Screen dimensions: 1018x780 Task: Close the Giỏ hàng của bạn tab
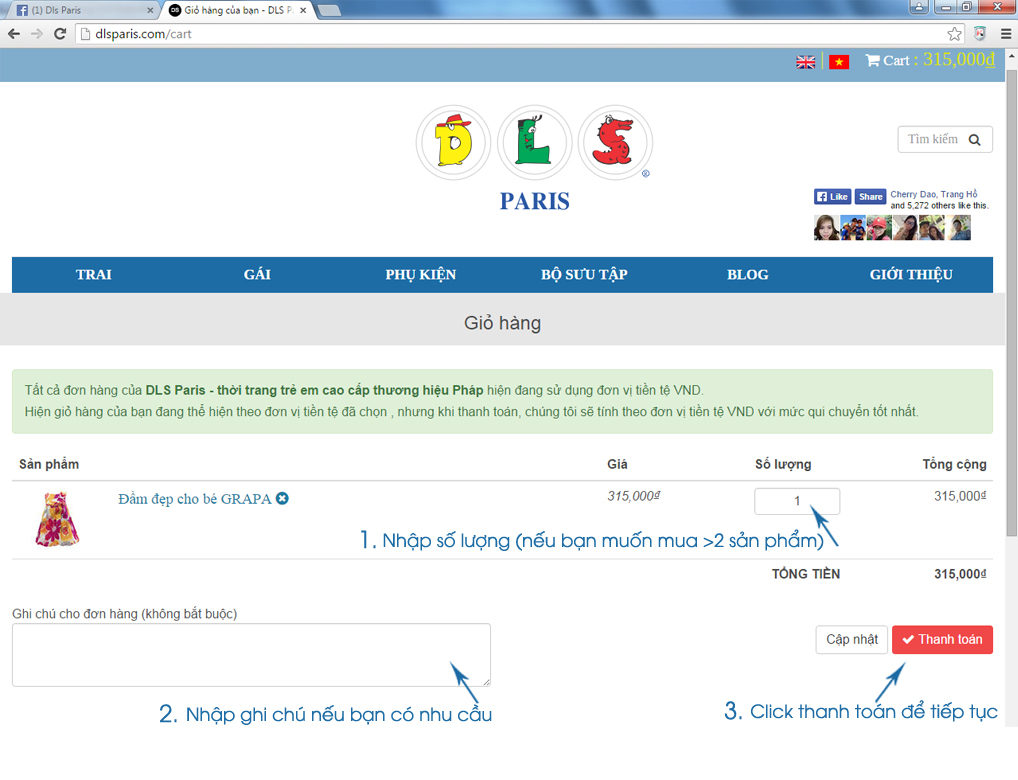coord(303,10)
